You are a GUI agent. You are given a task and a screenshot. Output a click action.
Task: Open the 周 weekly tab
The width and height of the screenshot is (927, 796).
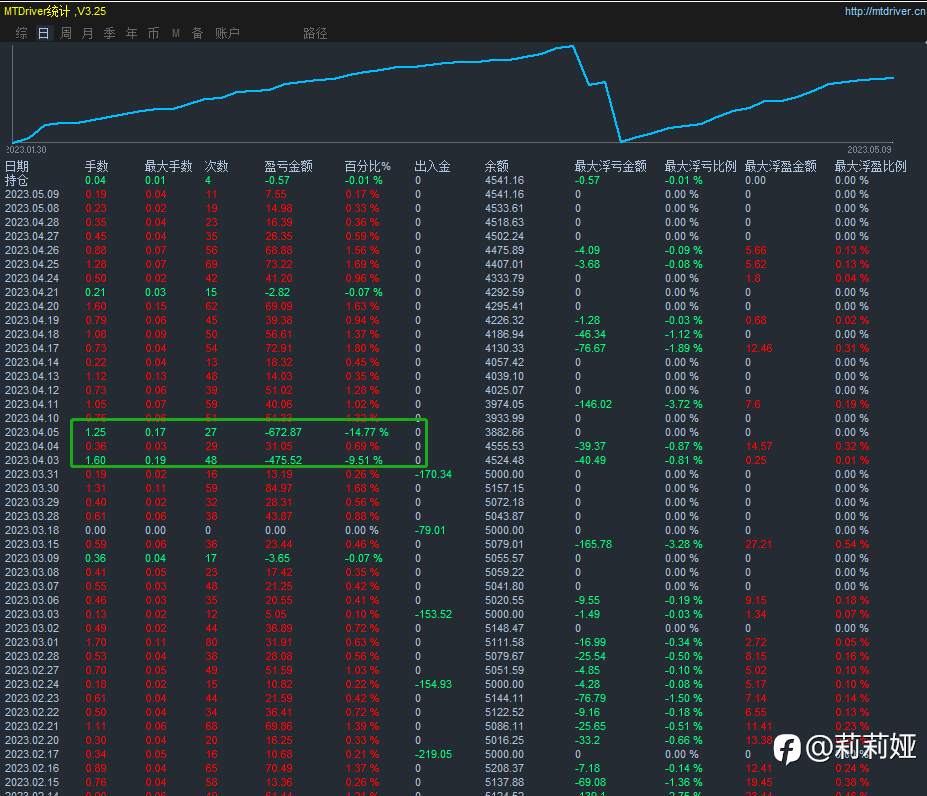pyautogui.click(x=66, y=33)
